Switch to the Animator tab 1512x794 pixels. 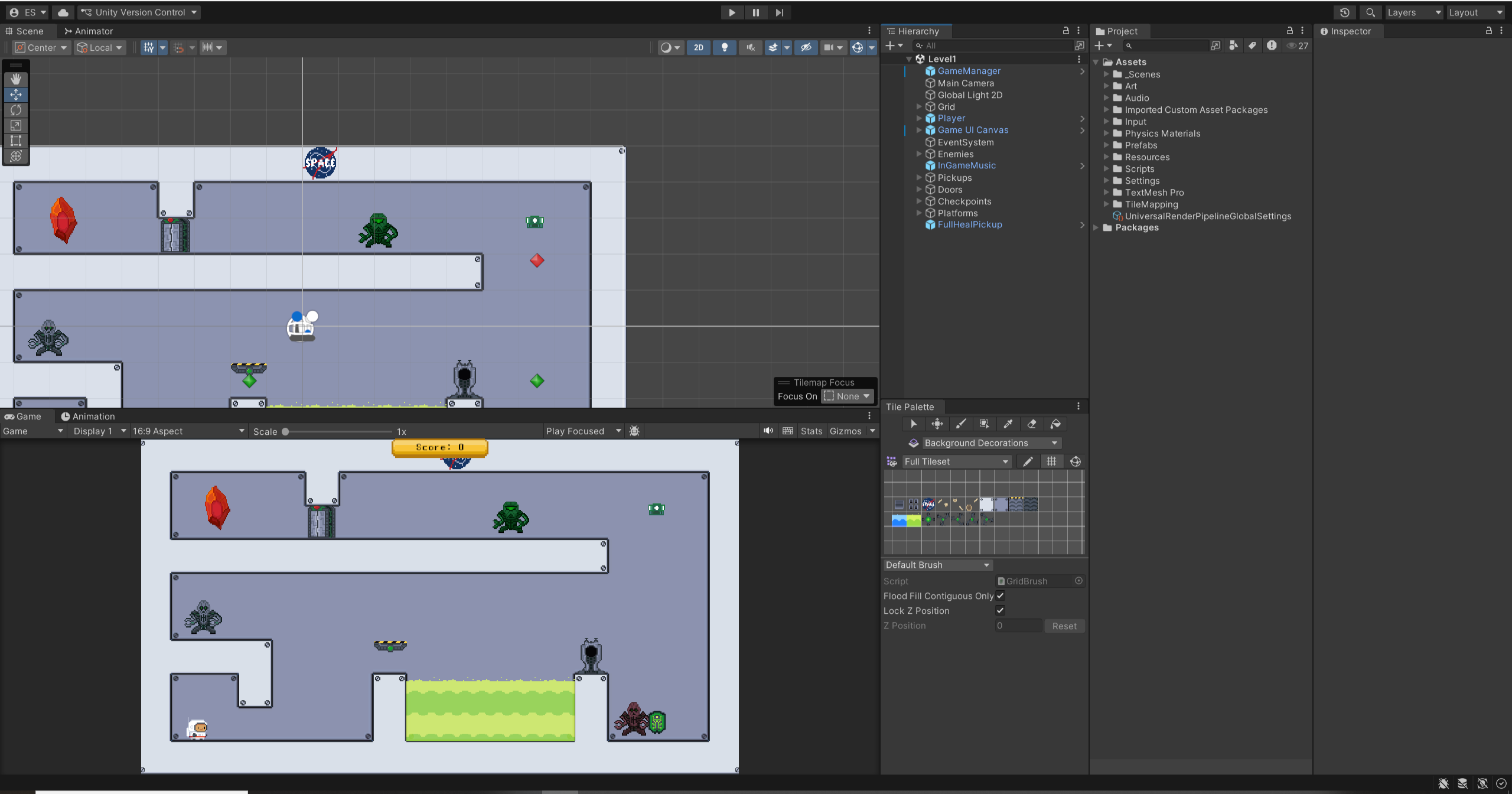tap(89, 31)
